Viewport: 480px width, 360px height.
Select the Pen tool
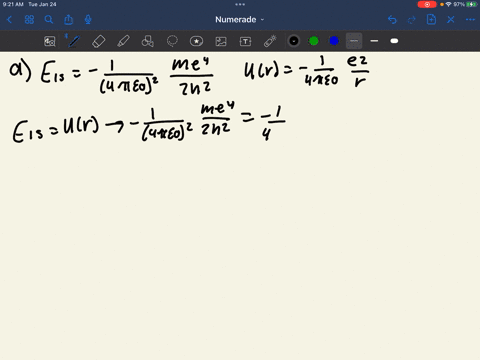tap(73, 41)
